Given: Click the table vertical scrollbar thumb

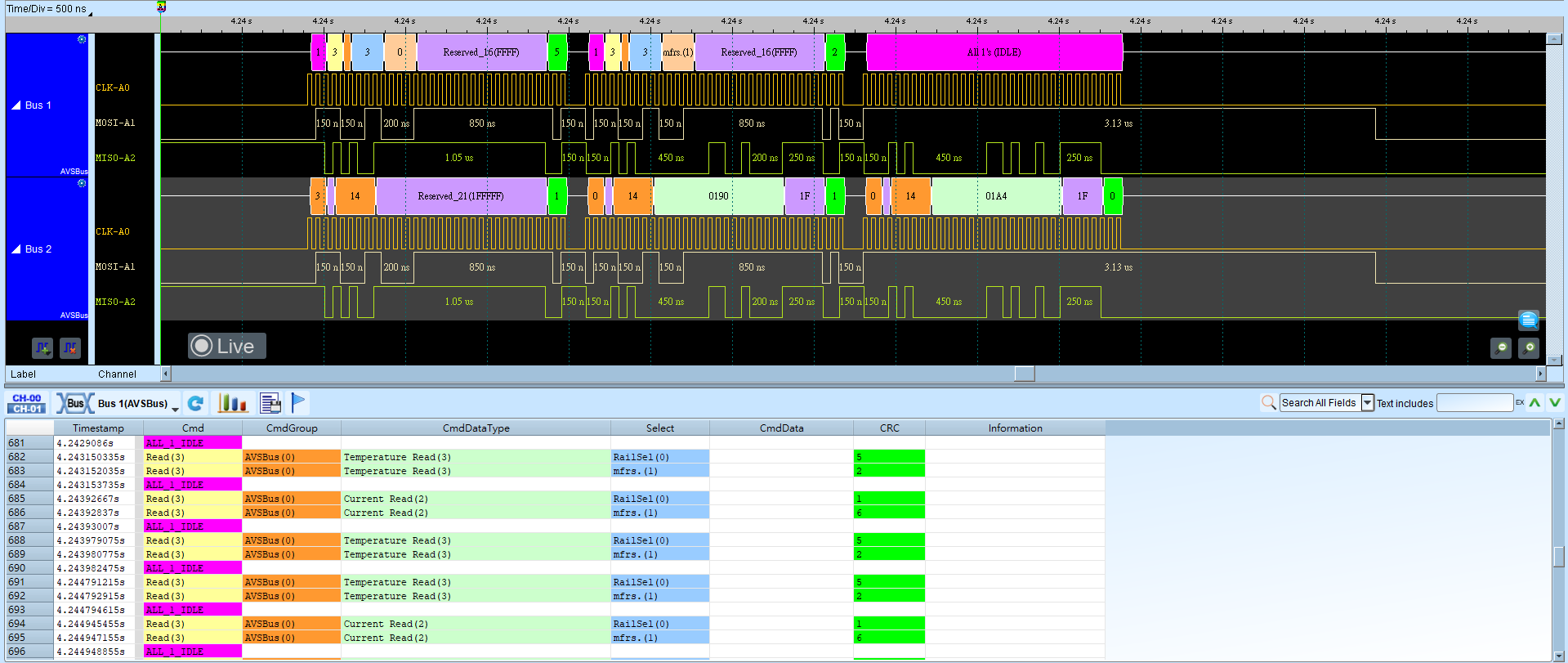Looking at the screenshot, I should pyautogui.click(x=1559, y=556).
